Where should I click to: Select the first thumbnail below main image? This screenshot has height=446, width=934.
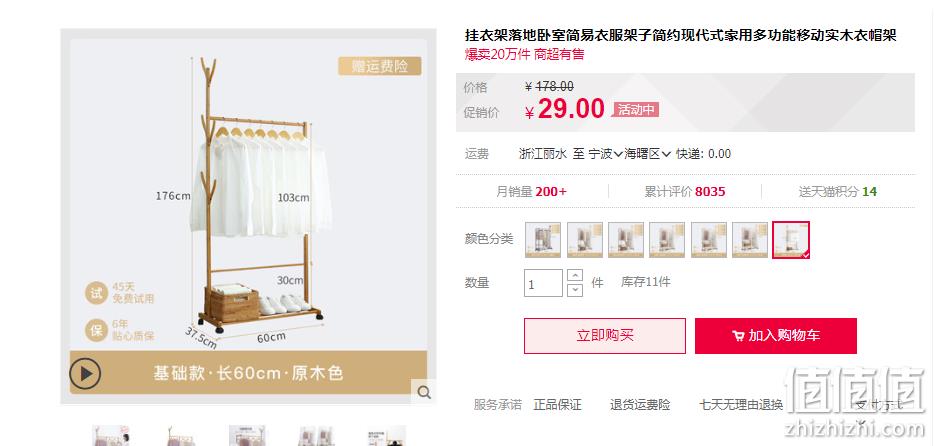coord(111,436)
